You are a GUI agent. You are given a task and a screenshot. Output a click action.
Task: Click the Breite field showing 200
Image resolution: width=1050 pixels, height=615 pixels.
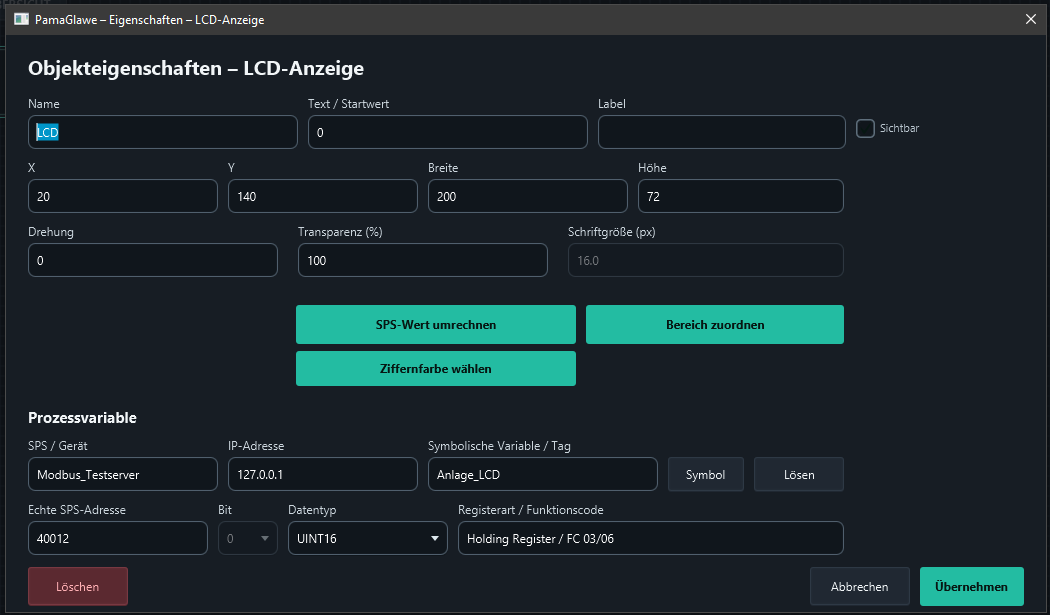(x=528, y=196)
